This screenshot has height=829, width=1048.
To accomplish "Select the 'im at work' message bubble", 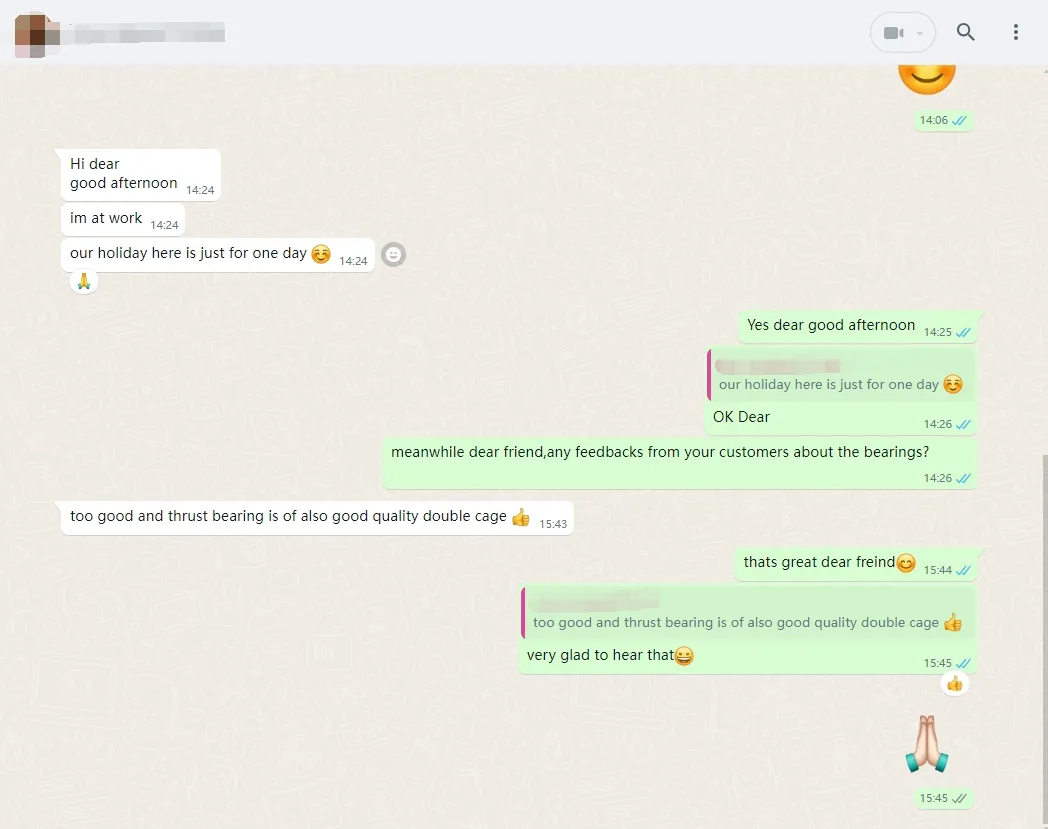I will pyautogui.click(x=107, y=219).
